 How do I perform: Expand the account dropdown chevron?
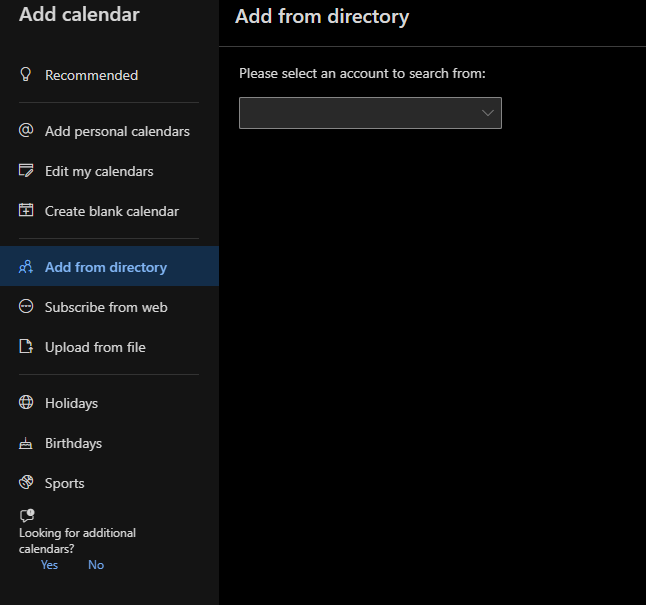(x=488, y=113)
